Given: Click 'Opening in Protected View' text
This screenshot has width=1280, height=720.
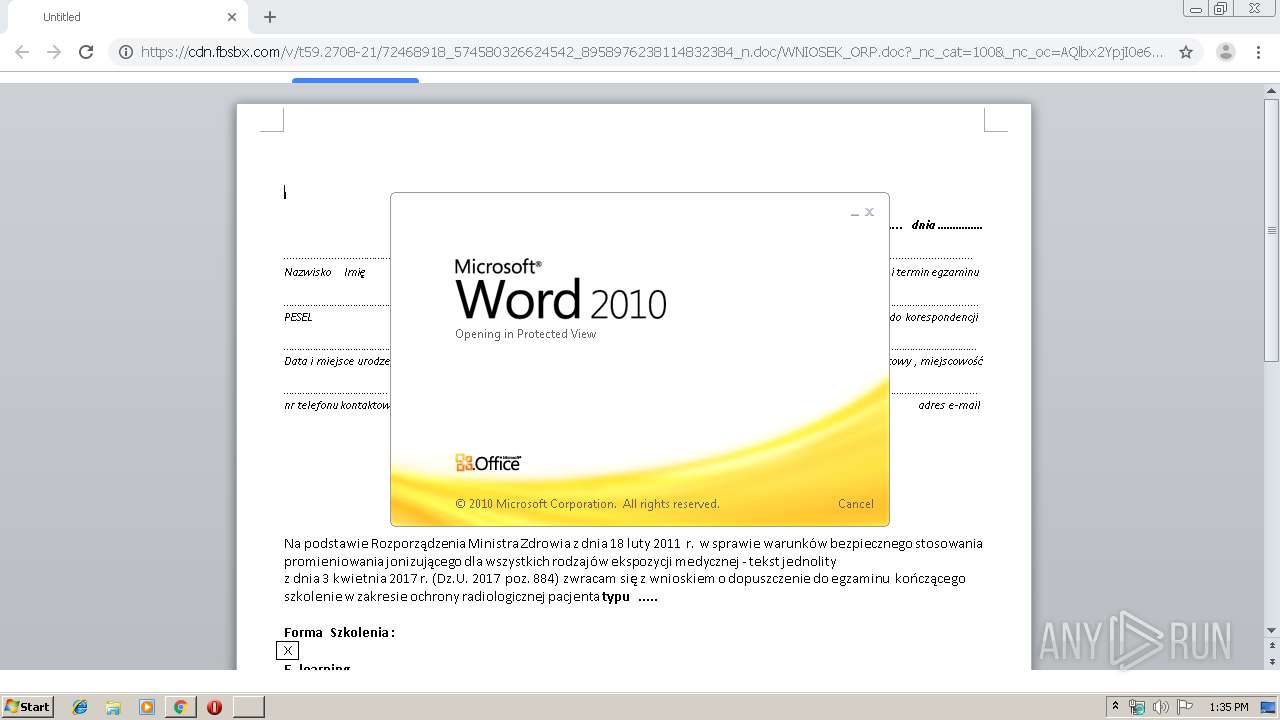Looking at the screenshot, I should point(525,334).
